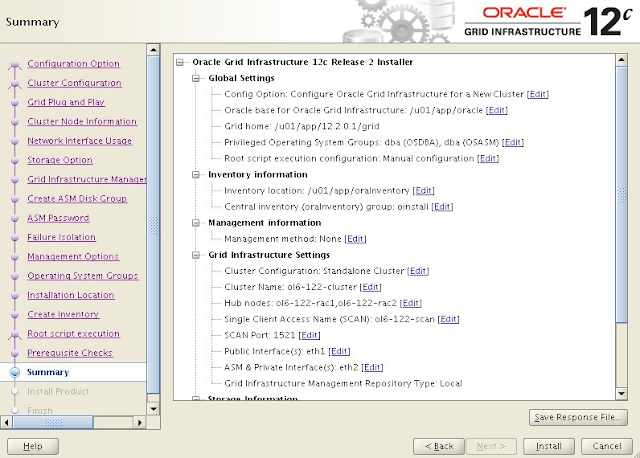Viewport: 640px width, 458px height.
Task: Click the summary tree vertical scrollbar thumb
Action: click(x=621, y=195)
